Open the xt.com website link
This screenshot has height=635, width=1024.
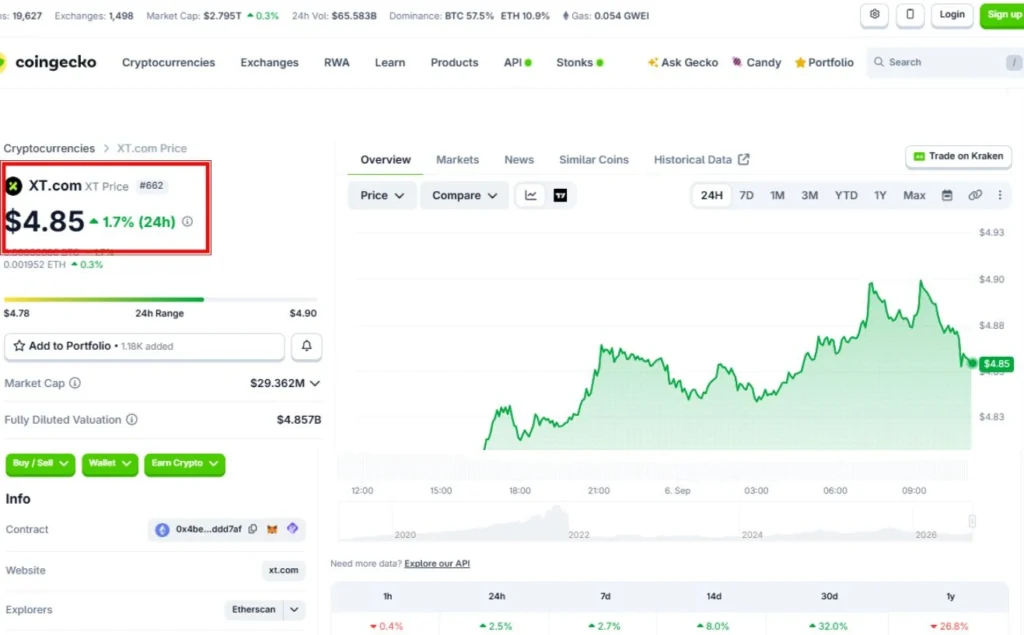pos(283,570)
